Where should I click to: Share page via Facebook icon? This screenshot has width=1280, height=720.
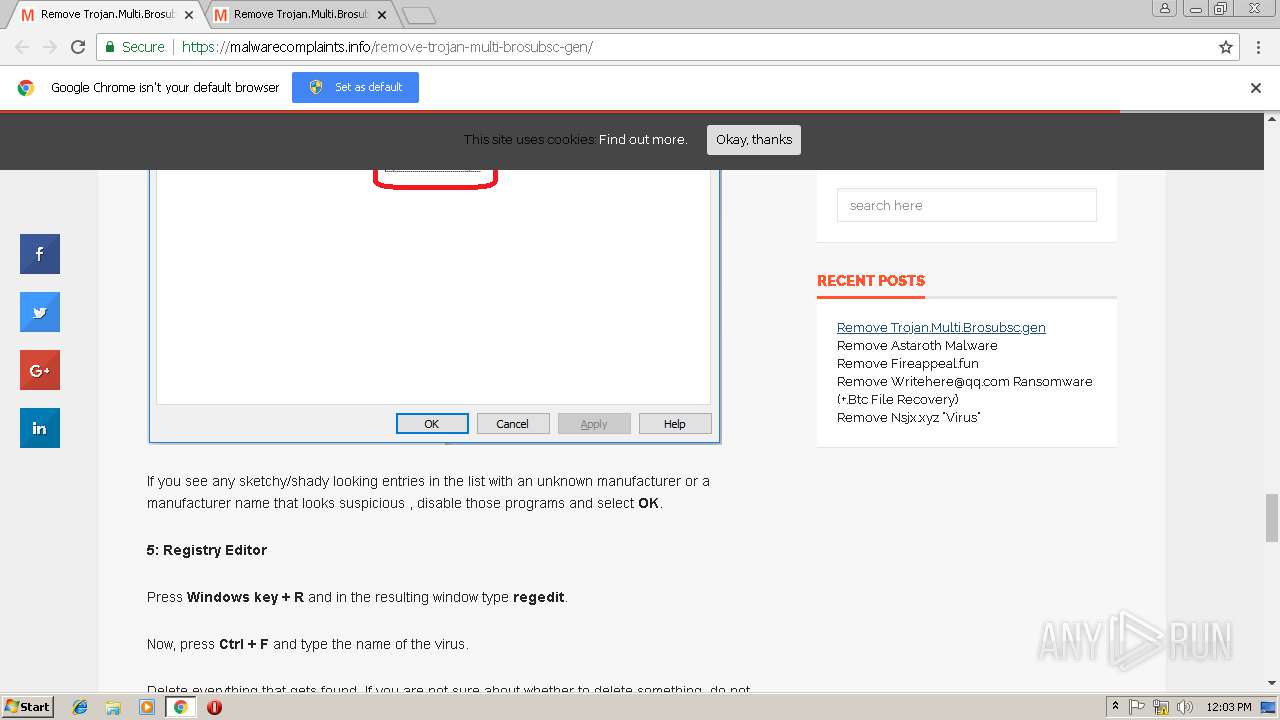40,254
